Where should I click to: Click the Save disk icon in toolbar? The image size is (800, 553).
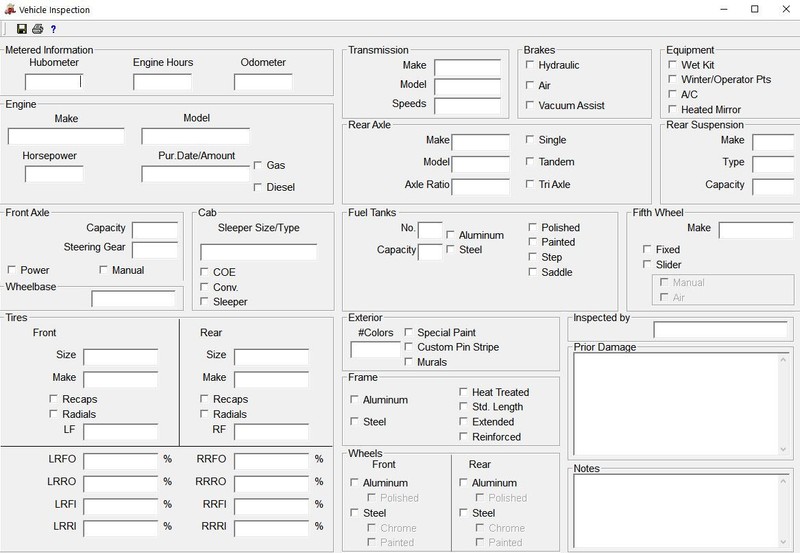21,29
